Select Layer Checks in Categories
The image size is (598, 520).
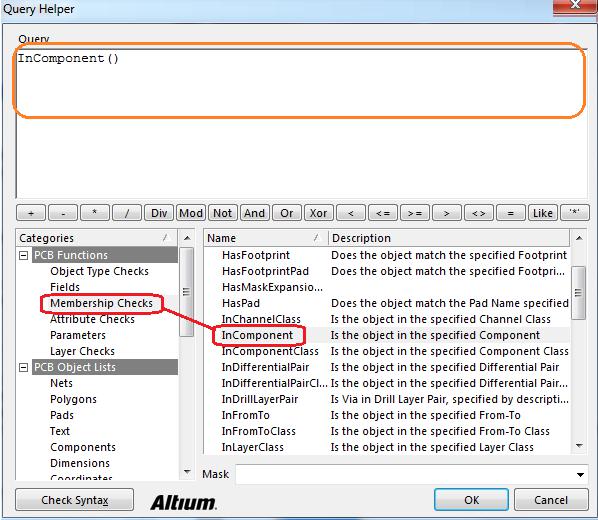coord(82,351)
